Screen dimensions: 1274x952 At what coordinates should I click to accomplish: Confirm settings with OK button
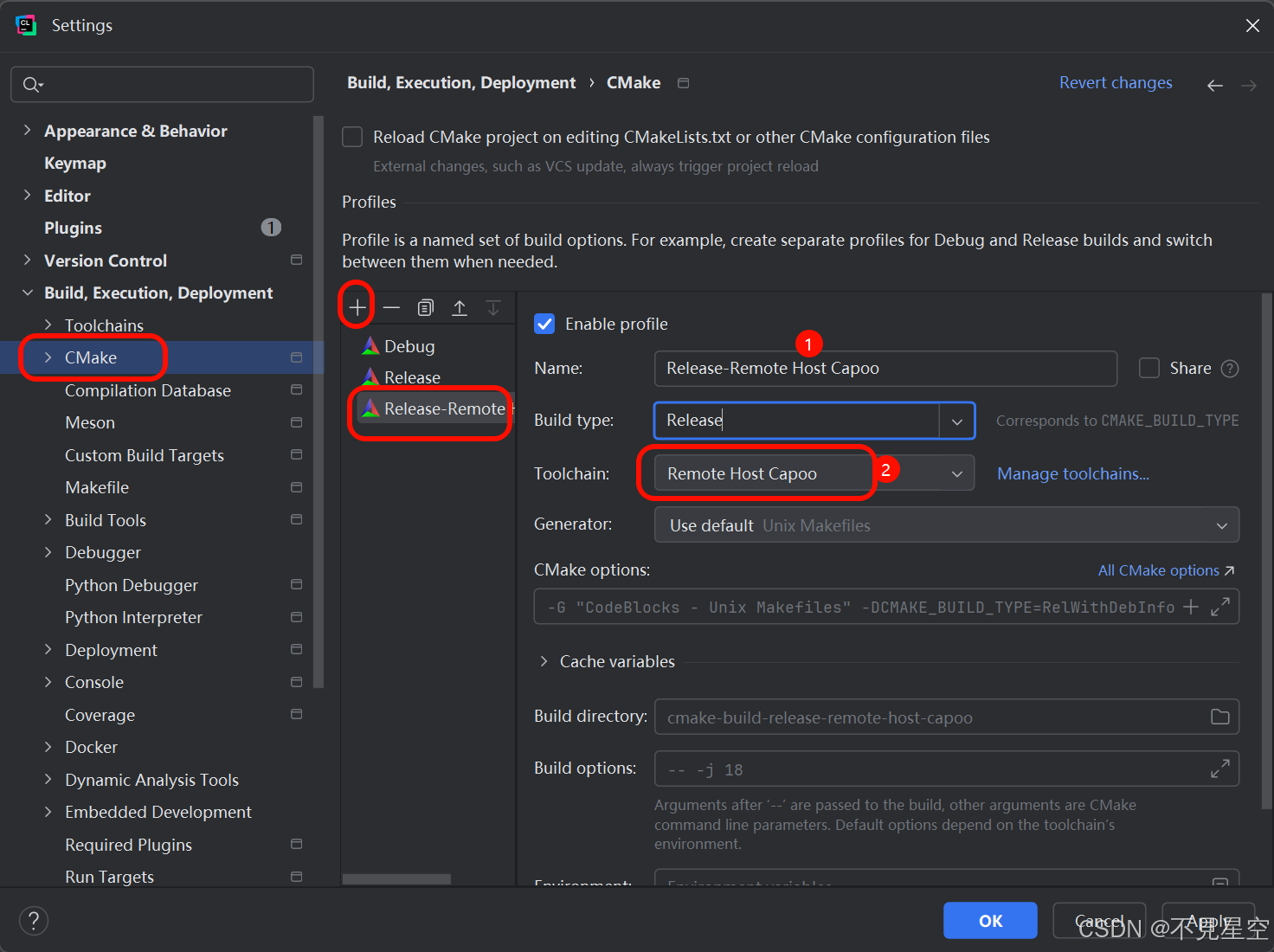(x=990, y=921)
